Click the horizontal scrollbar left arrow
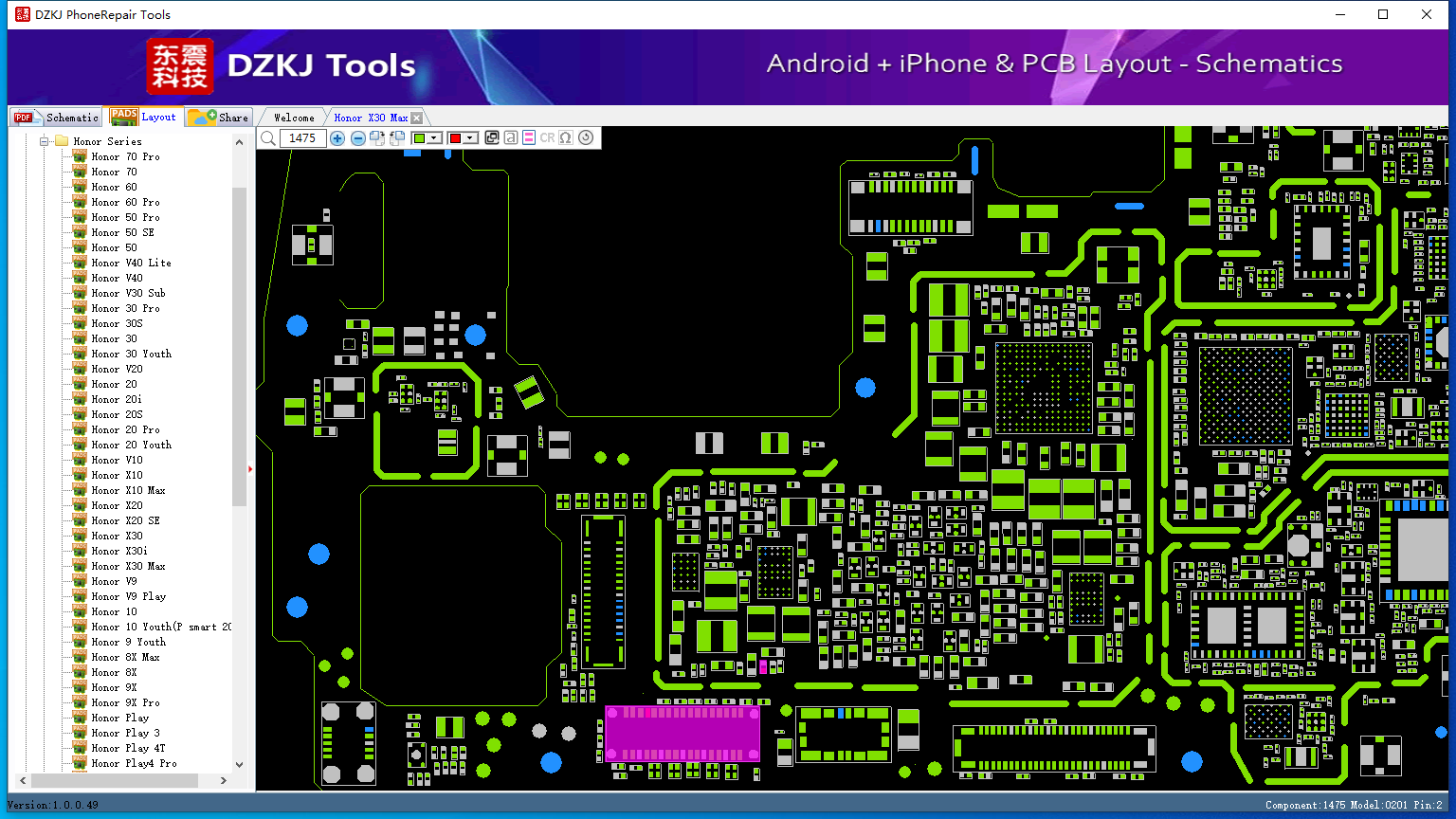Screen dimensions: 1456x819 tap(22, 781)
